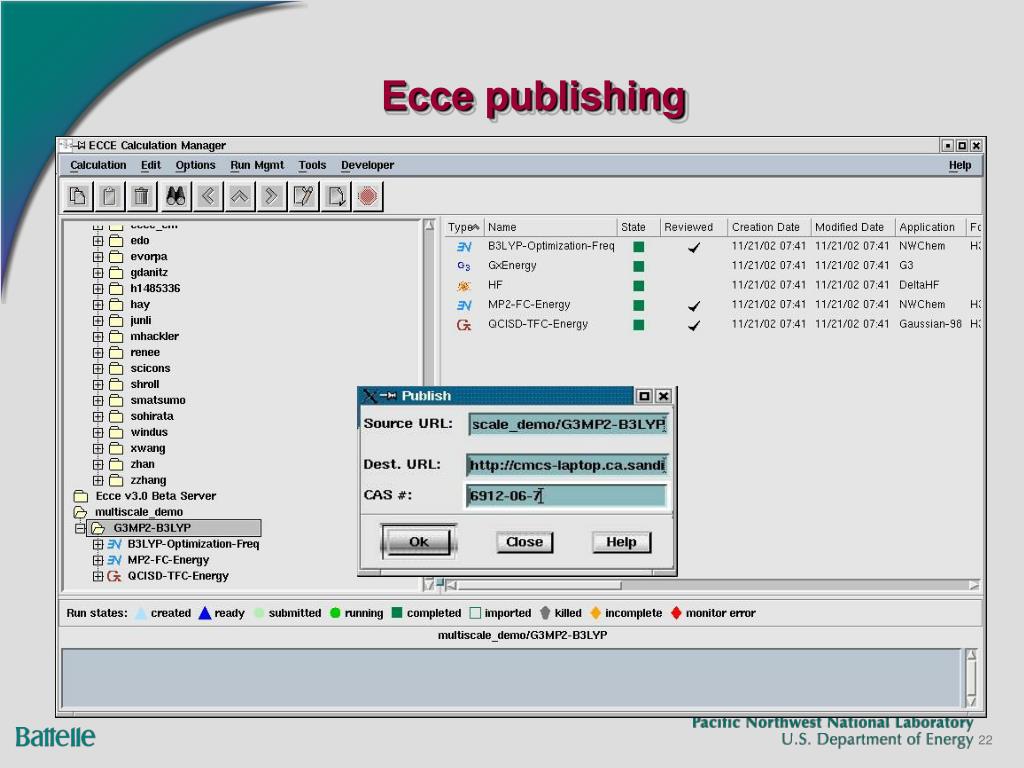Click Gaussian icon of QCISD-TFC-Energy table row
Image resolution: width=1024 pixels, height=768 pixels.
(x=464, y=325)
